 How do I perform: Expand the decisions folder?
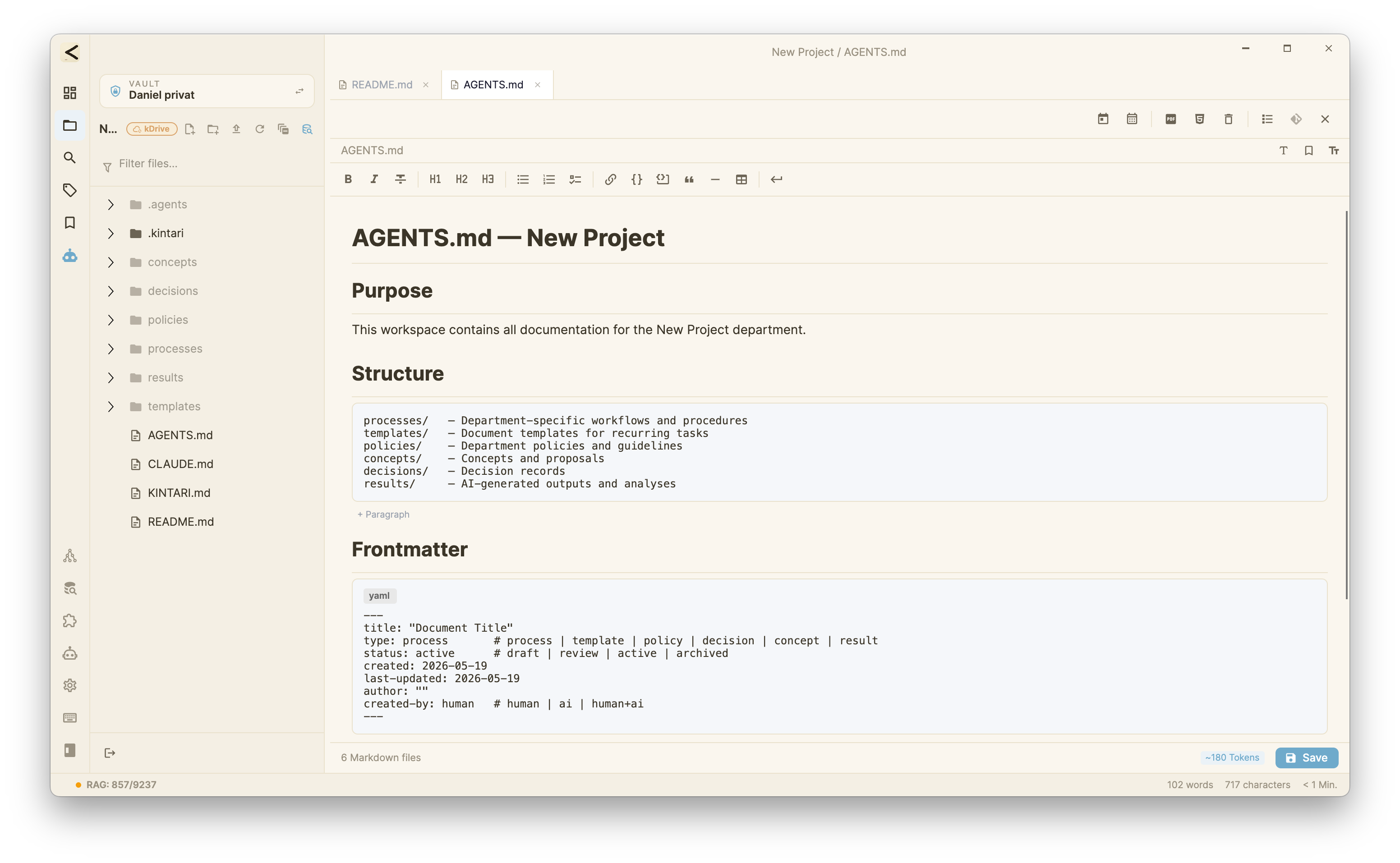(x=111, y=291)
